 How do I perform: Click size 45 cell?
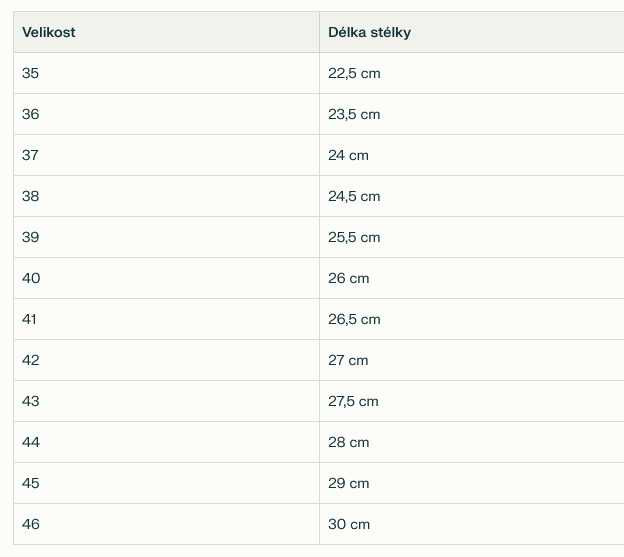(31, 483)
